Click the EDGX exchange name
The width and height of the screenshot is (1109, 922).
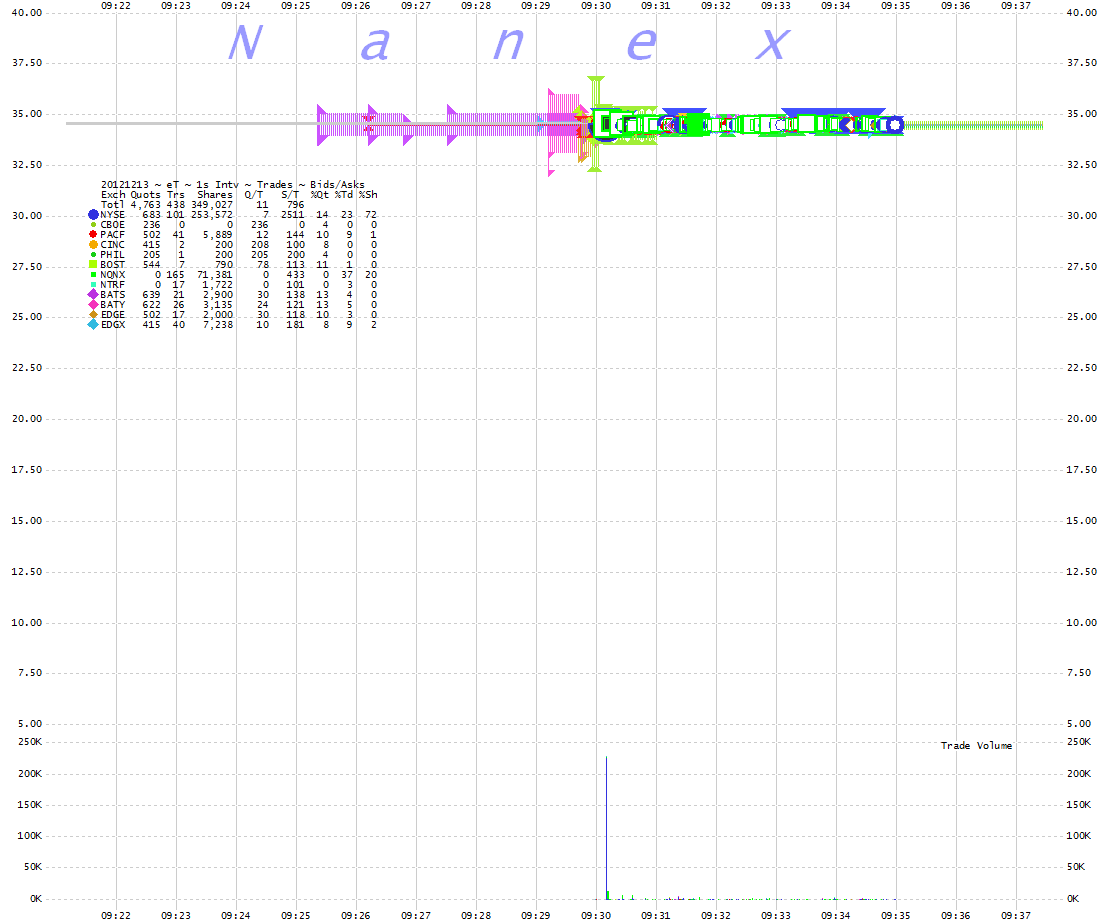click(112, 325)
